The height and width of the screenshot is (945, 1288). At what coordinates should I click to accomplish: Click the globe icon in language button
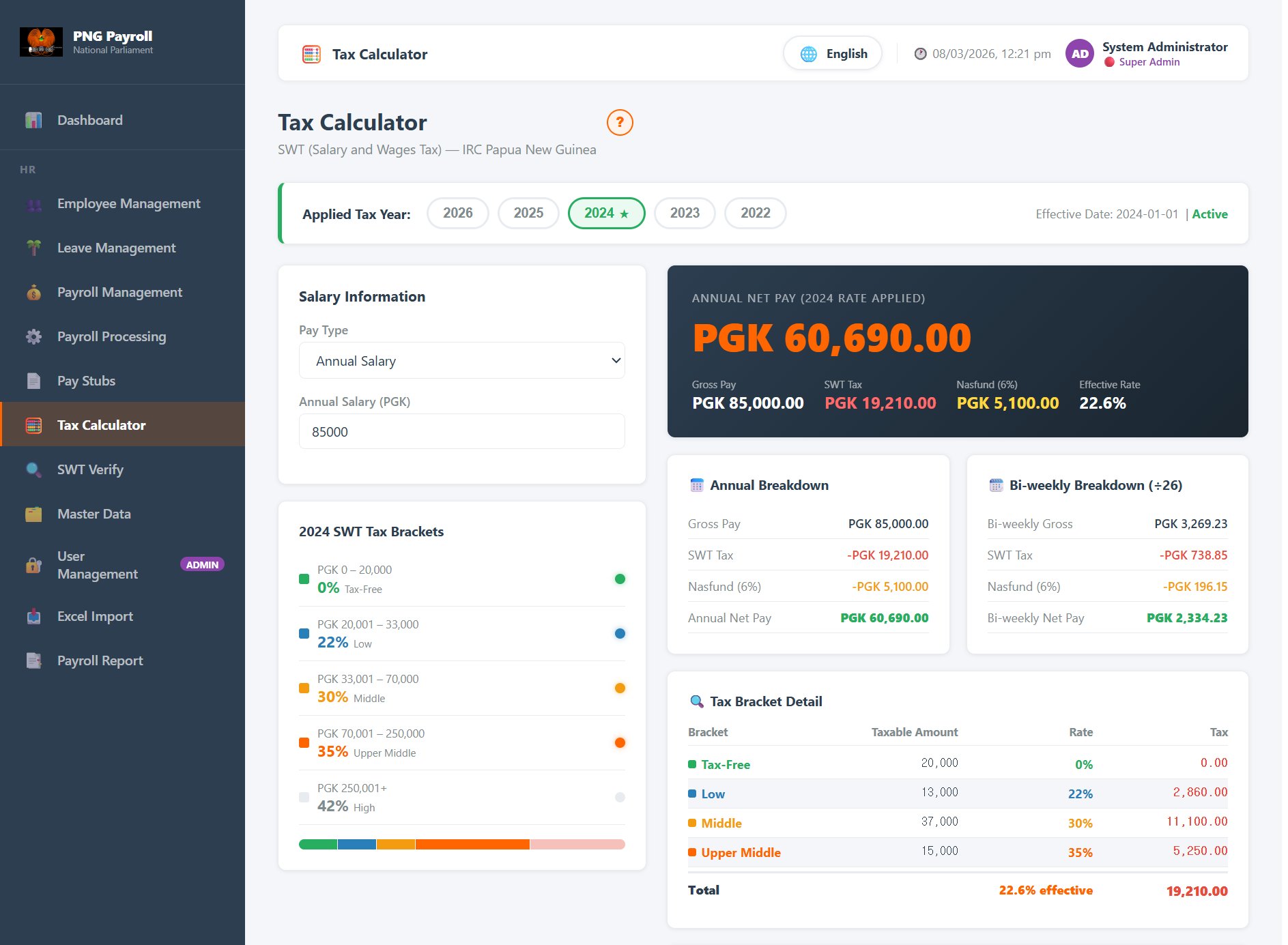[x=808, y=55]
